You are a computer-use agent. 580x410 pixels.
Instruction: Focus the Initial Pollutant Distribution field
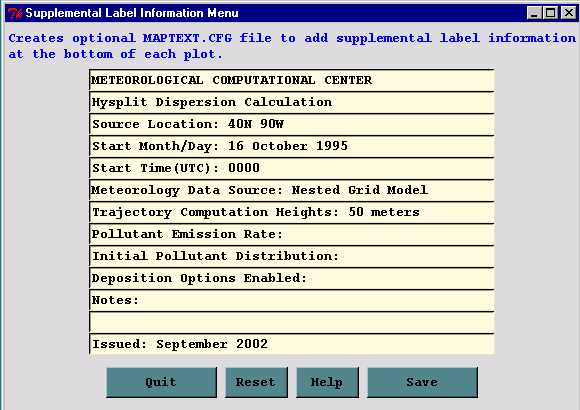click(x=291, y=256)
